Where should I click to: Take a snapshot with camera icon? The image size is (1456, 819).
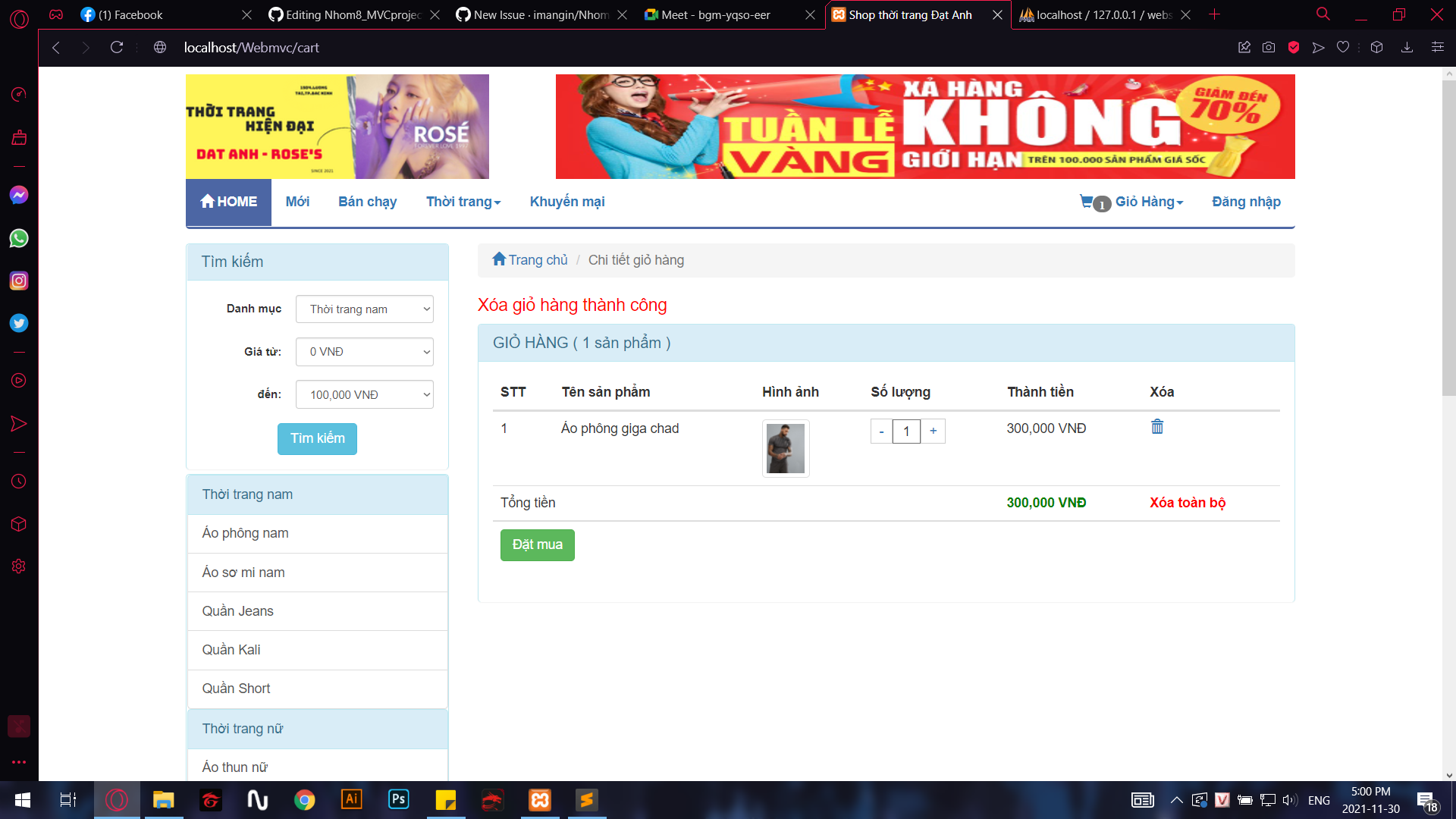[x=1269, y=47]
